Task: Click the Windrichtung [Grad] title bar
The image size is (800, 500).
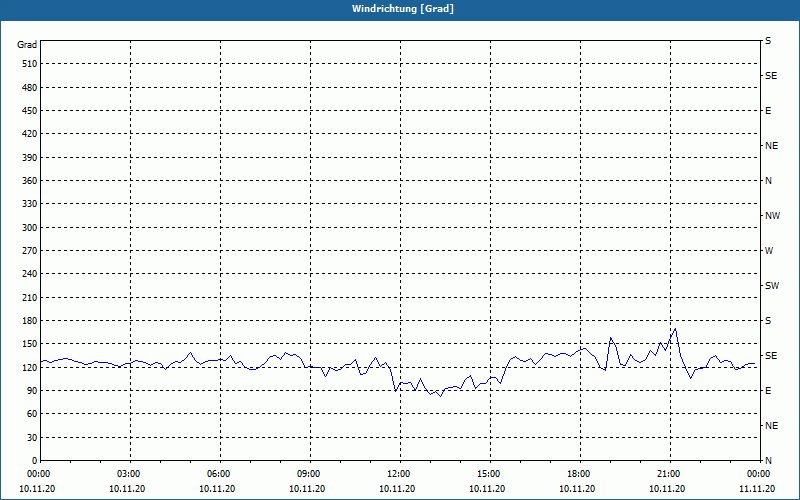Action: [x=400, y=9]
